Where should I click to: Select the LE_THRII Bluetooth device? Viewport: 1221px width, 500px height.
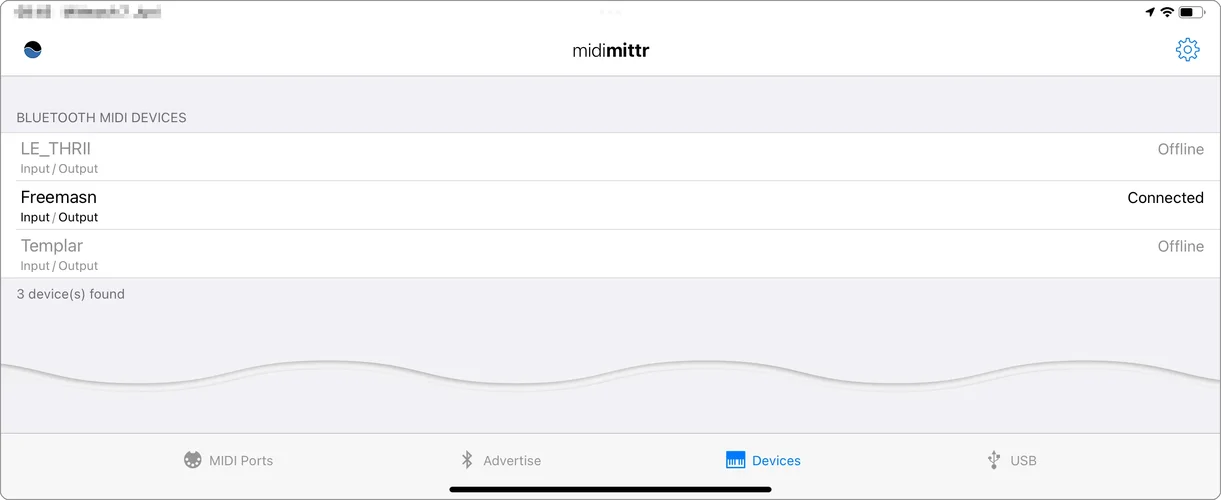56,149
